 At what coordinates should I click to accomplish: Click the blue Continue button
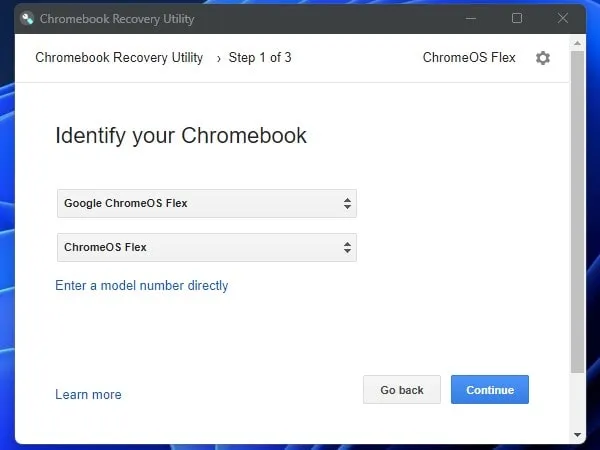490,390
